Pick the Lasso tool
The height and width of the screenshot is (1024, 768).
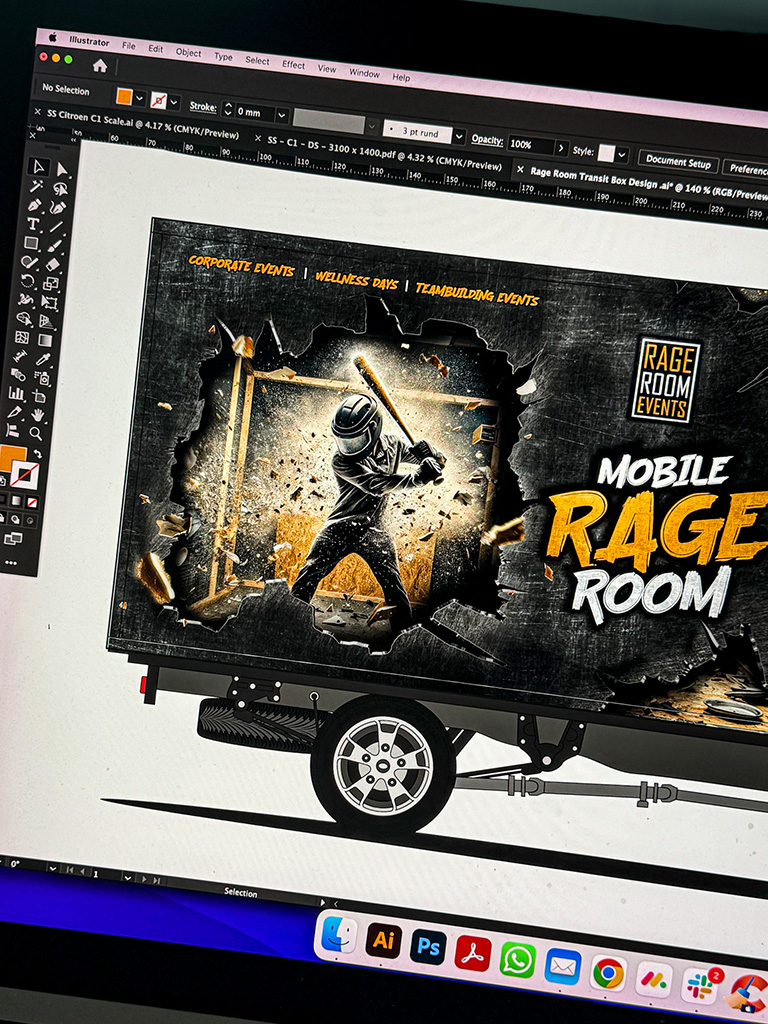tap(61, 189)
